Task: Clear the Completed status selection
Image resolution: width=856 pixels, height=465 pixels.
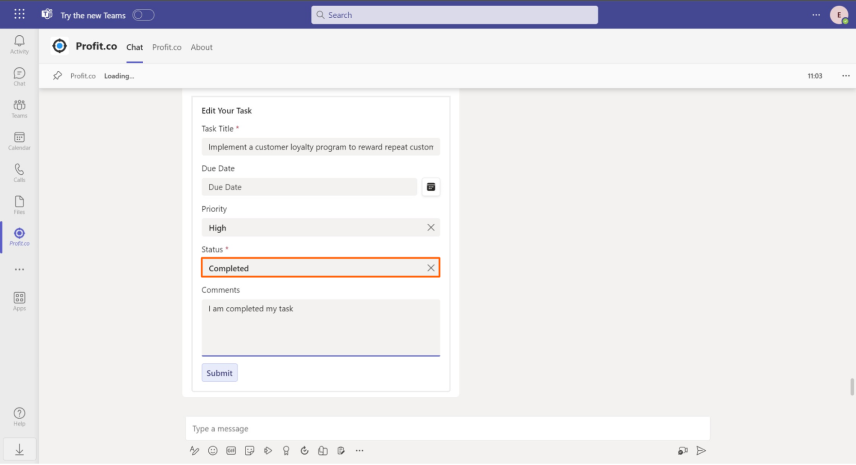Action: point(431,268)
